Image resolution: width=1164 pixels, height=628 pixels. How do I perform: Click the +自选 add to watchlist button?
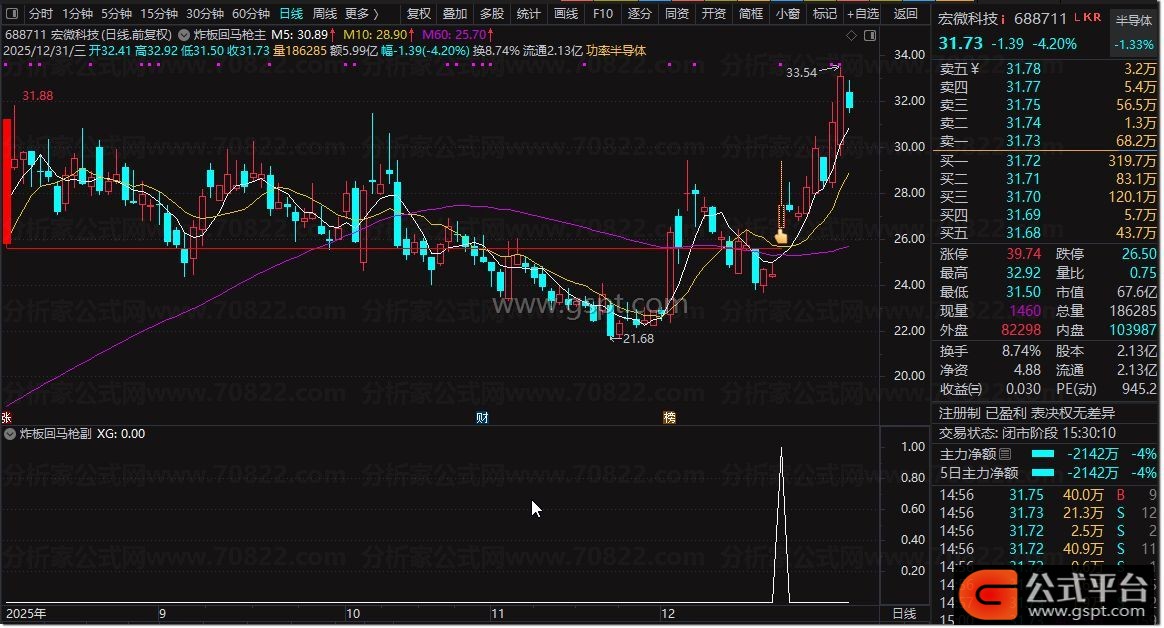click(862, 14)
